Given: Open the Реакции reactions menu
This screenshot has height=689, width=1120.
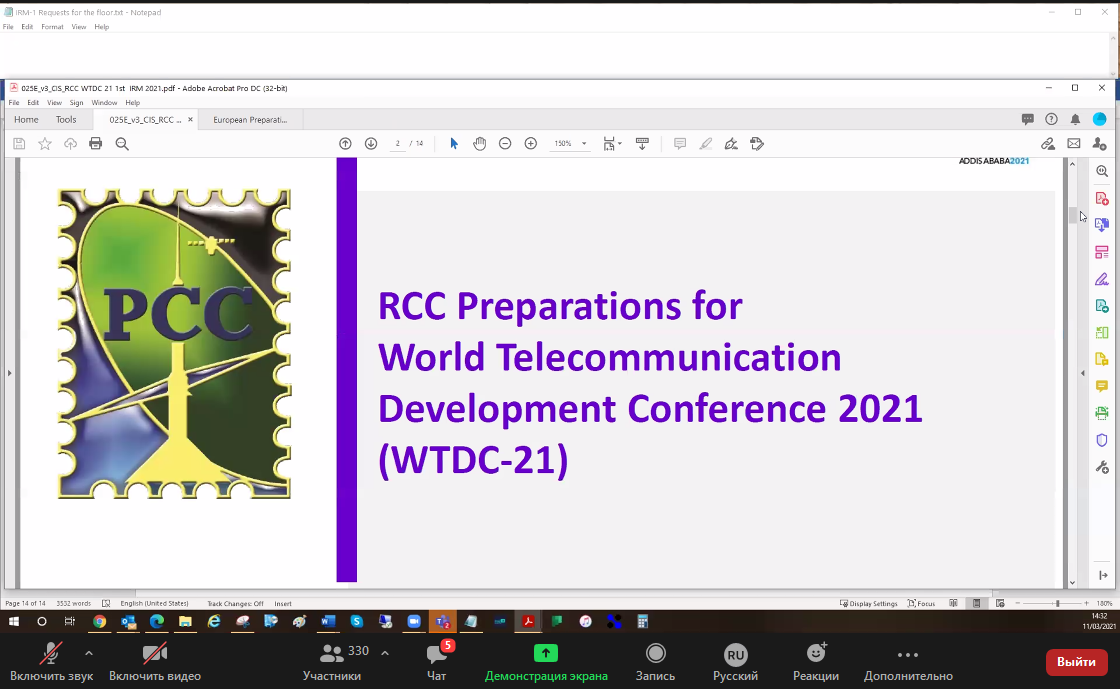Looking at the screenshot, I should pyautogui.click(x=816, y=662).
